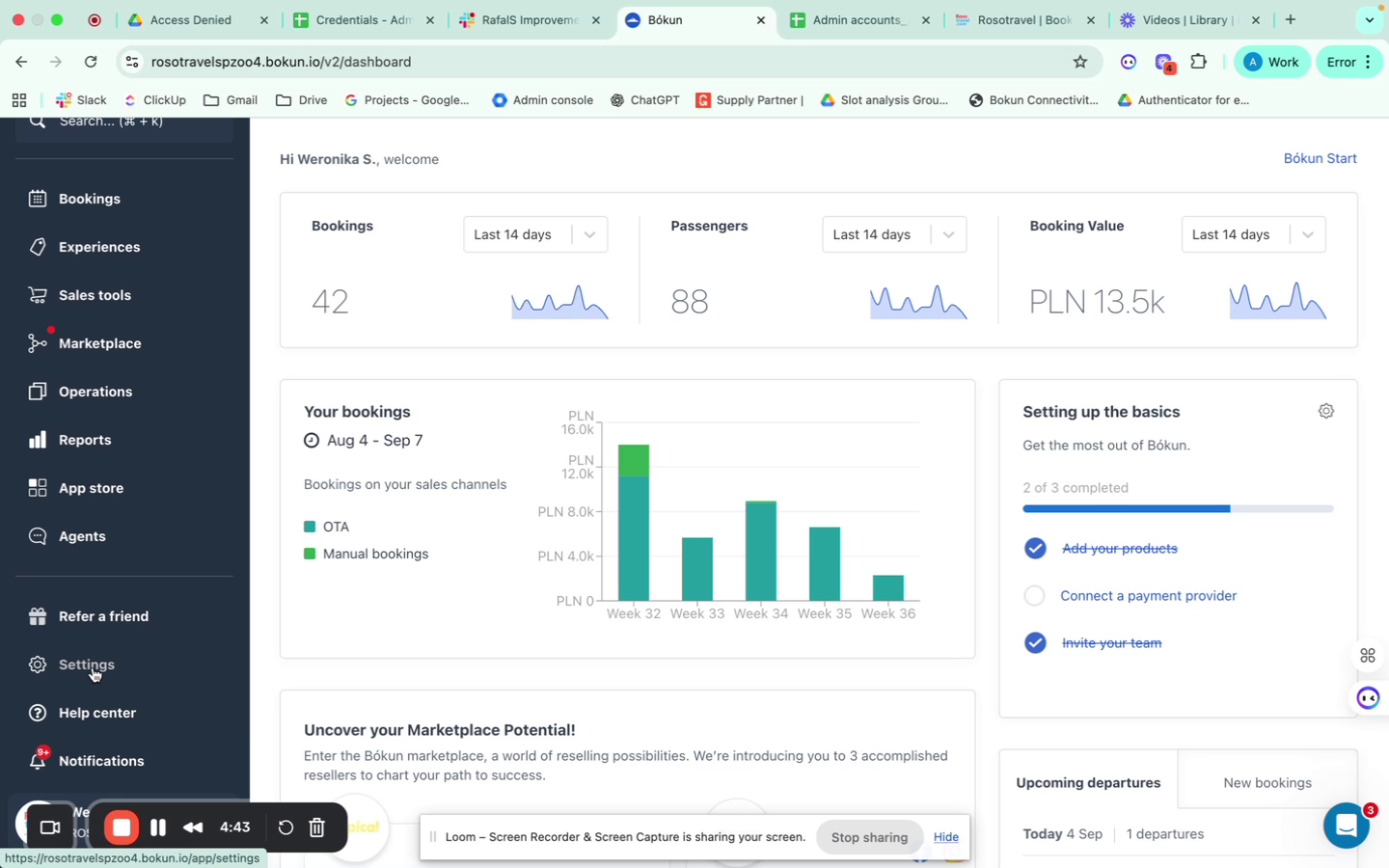The width and height of the screenshot is (1389, 868).
Task: Click the sidebar Search field
Action: click(x=124, y=123)
